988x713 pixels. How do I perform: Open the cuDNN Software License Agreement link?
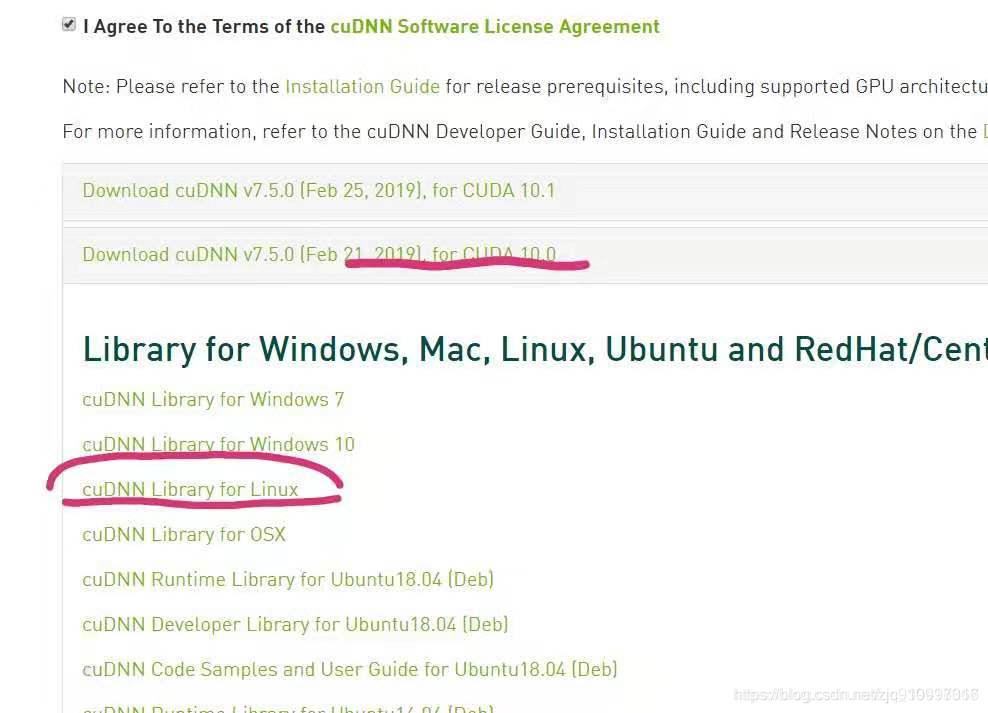(495, 26)
